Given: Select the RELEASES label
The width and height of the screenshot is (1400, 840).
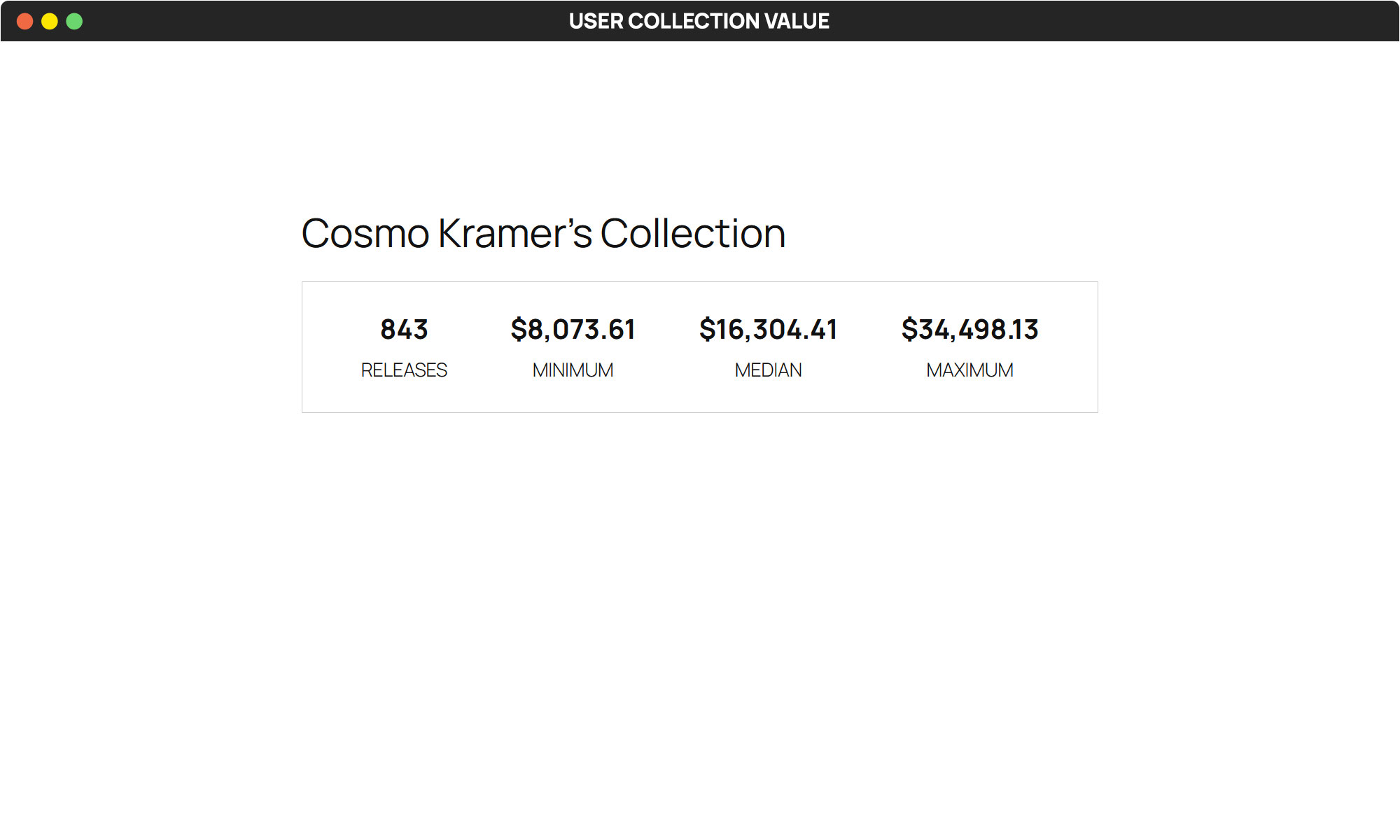Looking at the screenshot, I should pos(404,370).
